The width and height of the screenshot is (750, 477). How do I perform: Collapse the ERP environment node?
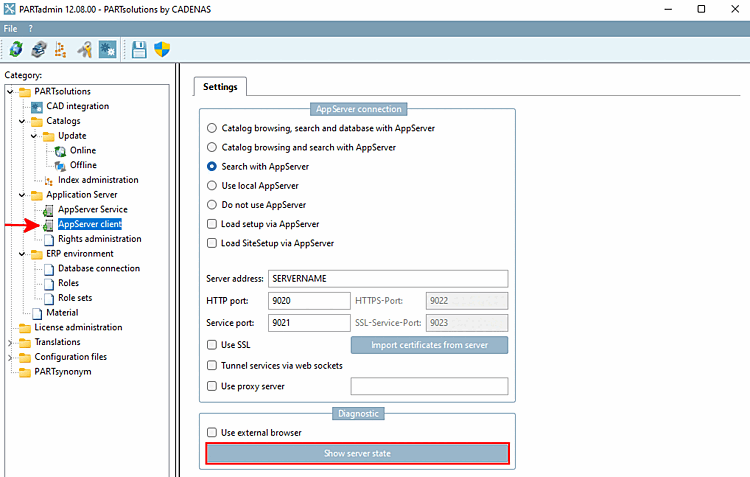coord(22,254)
